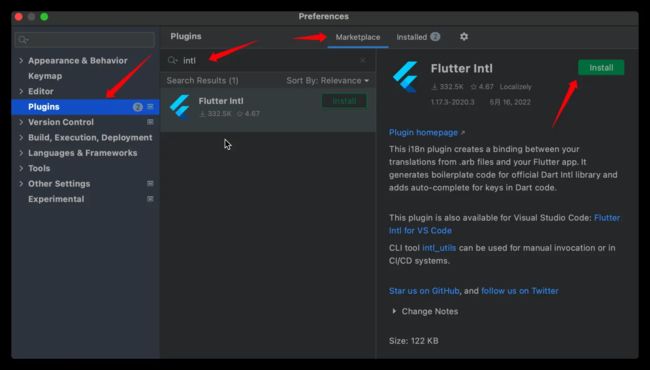The width and height of the screenshot is (650, 370).
Task: Close the Preferences window with red button
Action: pyautogui.click(x=19, y=17)
